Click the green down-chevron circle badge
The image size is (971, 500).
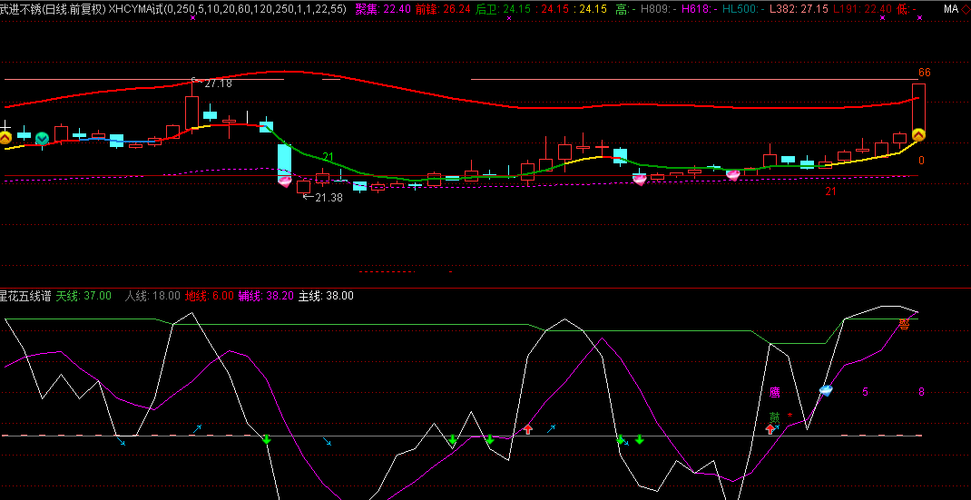pos(42,139)
